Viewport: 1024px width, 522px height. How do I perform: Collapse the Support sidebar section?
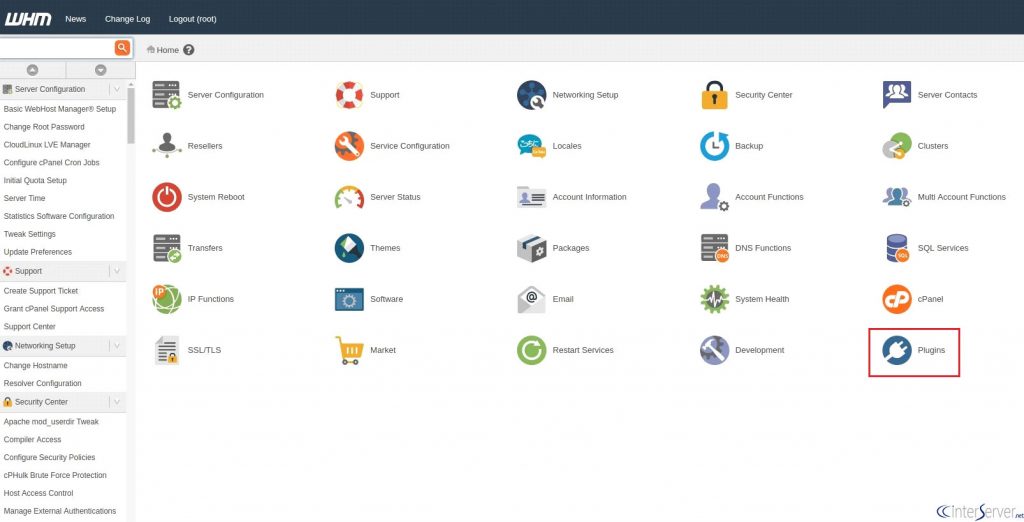coord(116,270)
